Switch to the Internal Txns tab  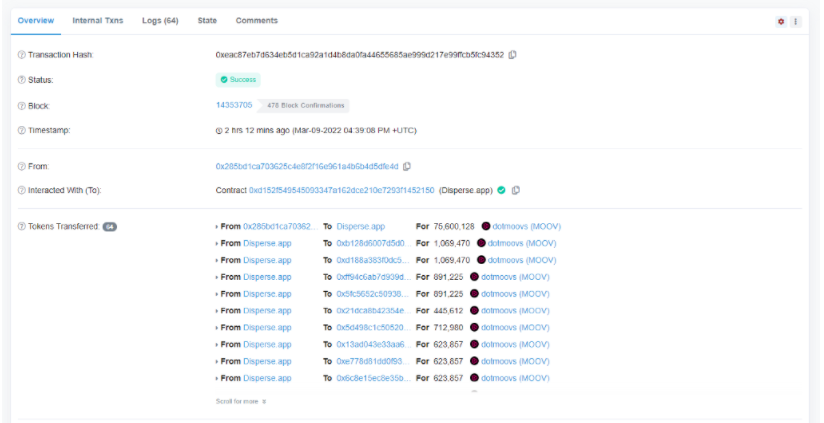point(98,21)
